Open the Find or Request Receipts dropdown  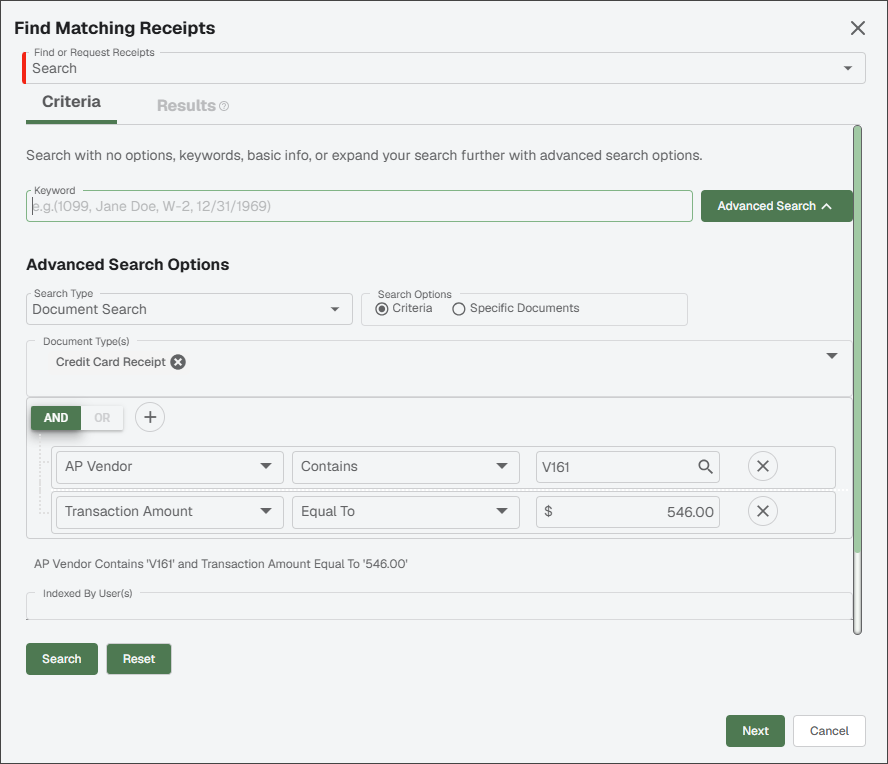point(445,68)
